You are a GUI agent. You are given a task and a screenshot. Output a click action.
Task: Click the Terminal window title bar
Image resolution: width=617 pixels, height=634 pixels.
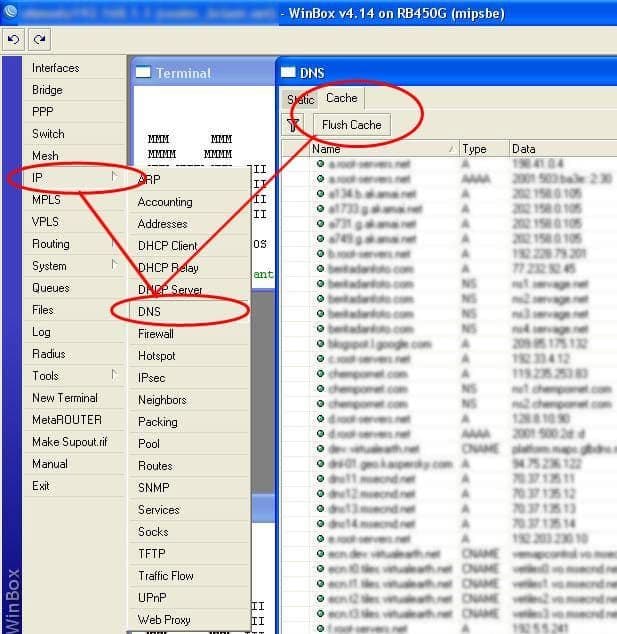coord(204,73)
